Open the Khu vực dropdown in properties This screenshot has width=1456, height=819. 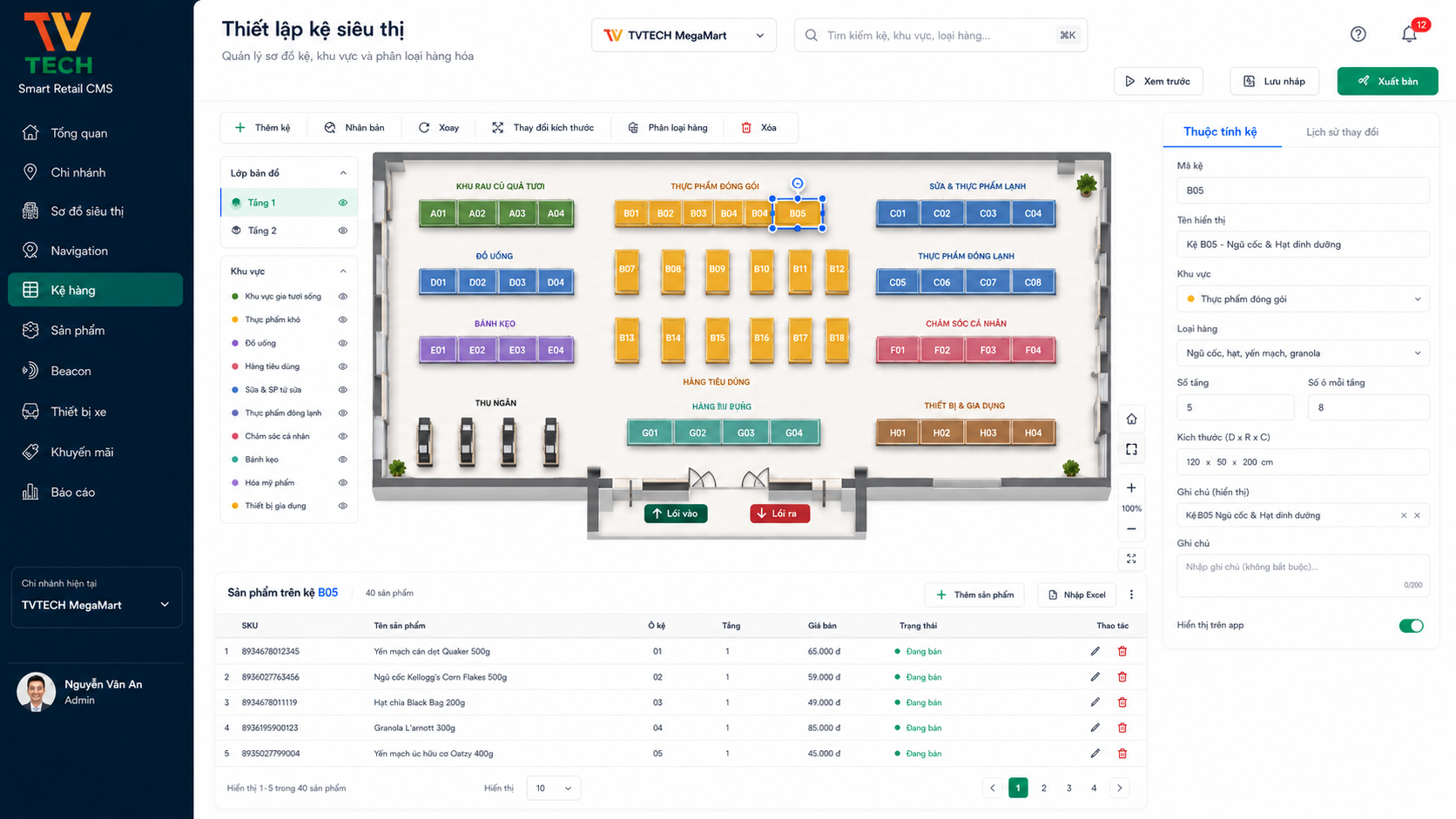pos(1303,299)
